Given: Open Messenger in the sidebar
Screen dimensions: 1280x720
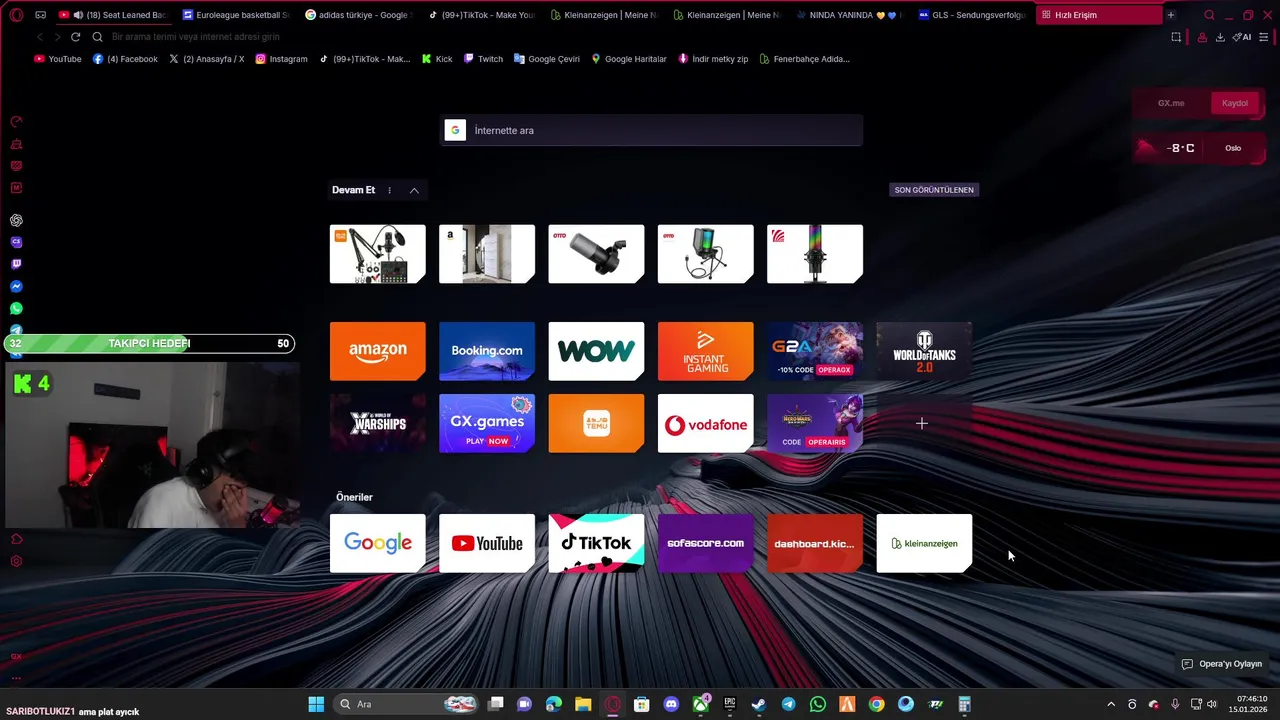Looking at the screenshot, I should click(16, 286).
